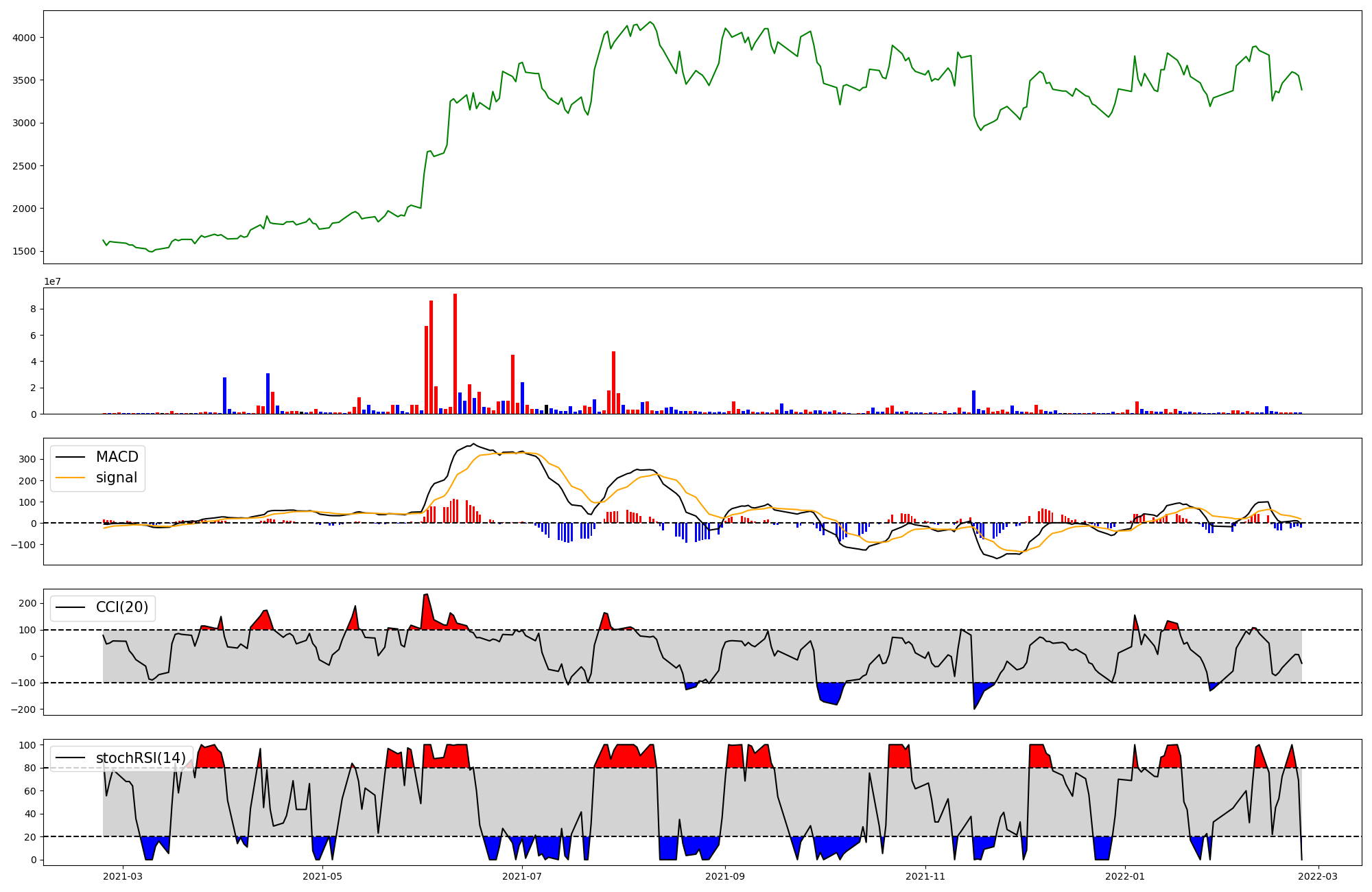
Task: Click the tallest red volume bar
Action: 455,353
